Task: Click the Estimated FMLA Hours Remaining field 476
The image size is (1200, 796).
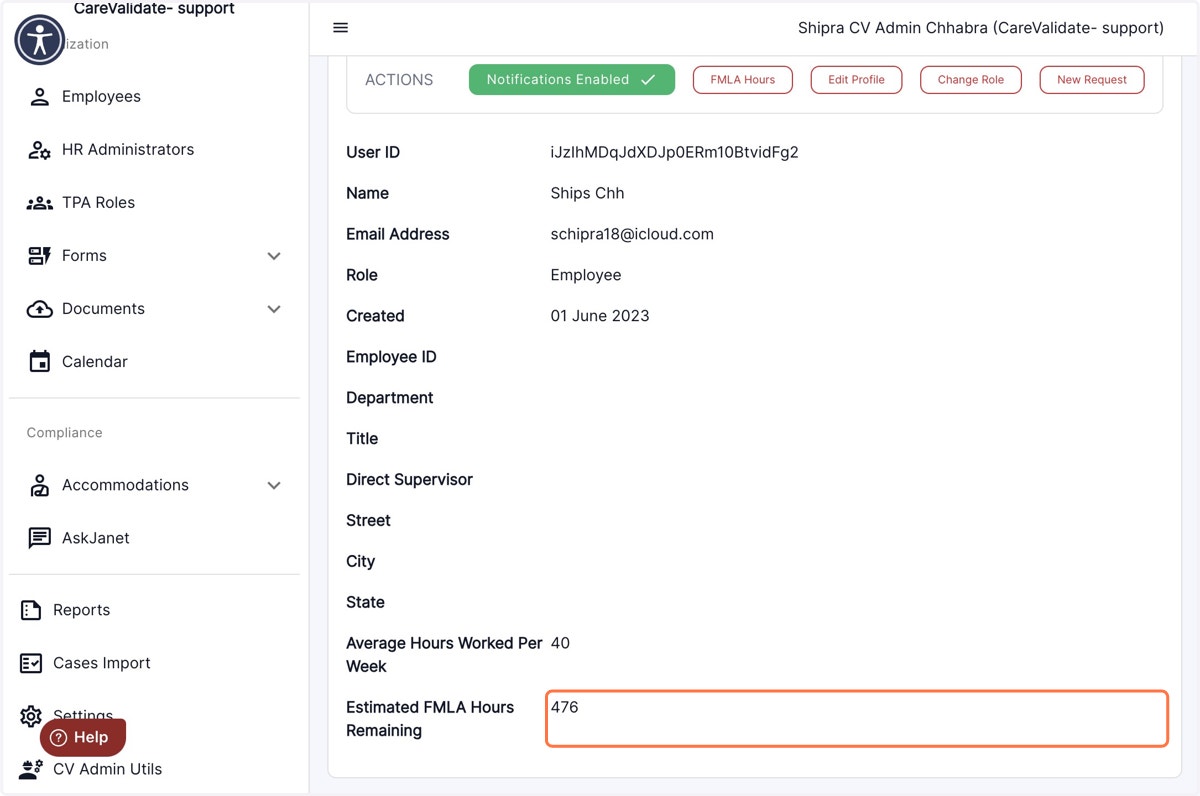Action: (x=857, y=718)
